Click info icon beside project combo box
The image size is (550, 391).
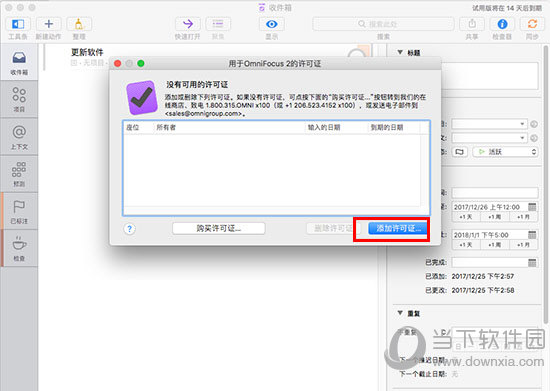534,124
